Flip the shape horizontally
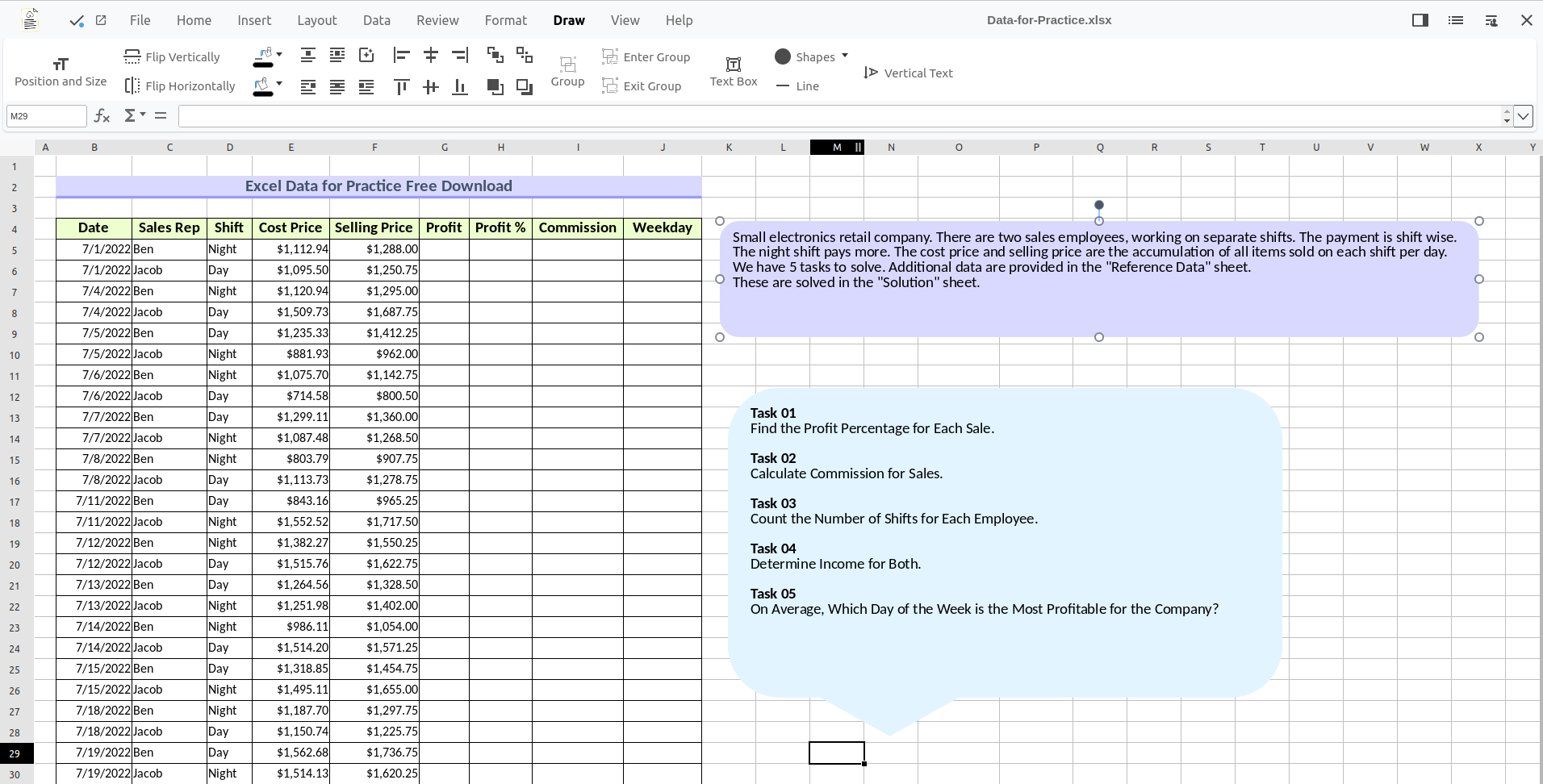This screenshot has width=1543, height=784. (180, 85)
